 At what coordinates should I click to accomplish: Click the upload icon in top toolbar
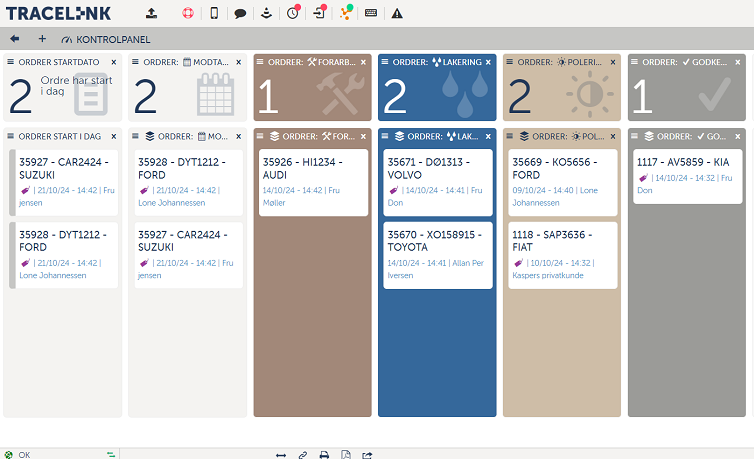tap(151, 13)
